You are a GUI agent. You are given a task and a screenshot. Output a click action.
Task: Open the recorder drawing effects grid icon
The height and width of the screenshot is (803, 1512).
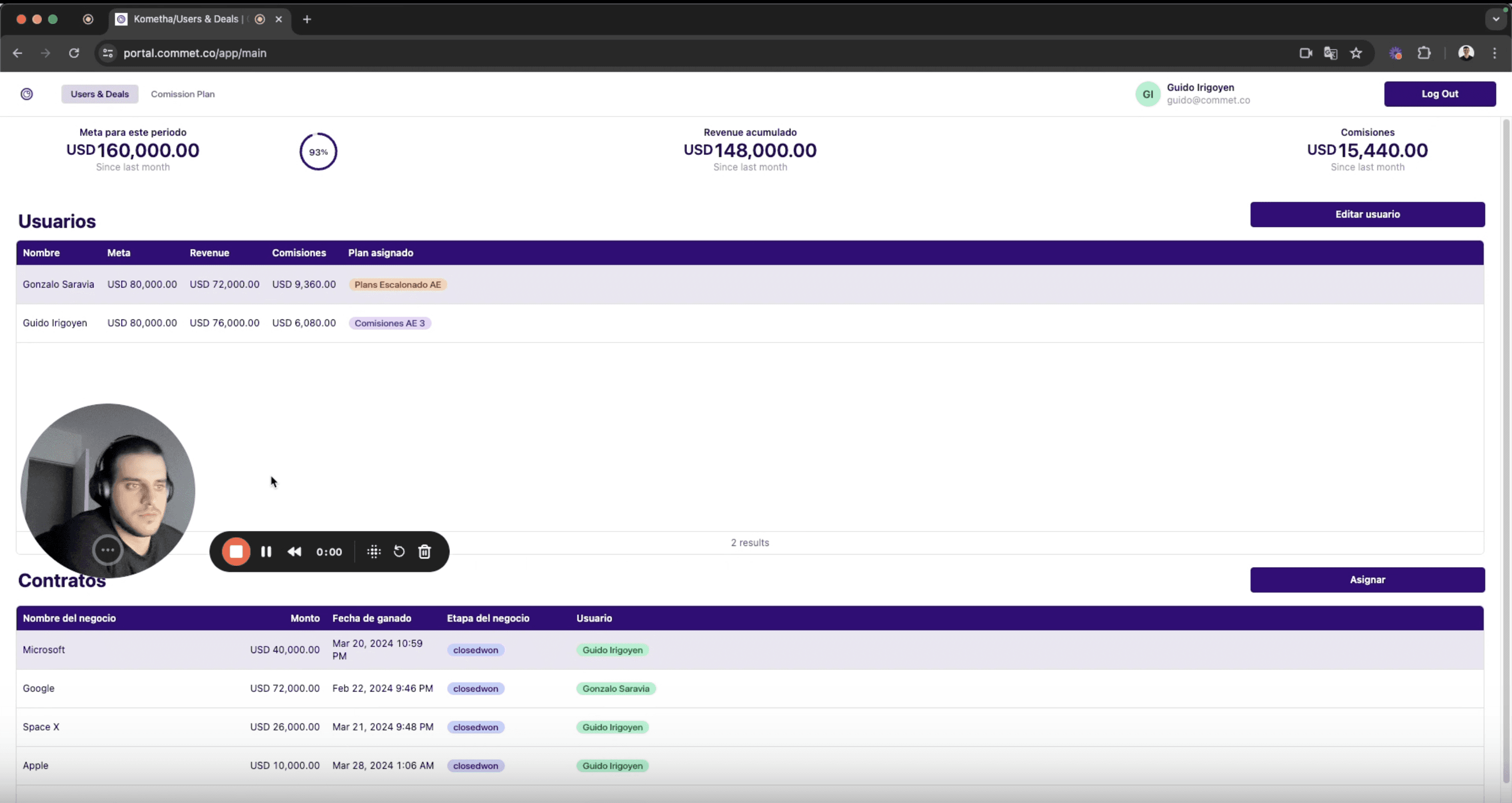point(374,552)
